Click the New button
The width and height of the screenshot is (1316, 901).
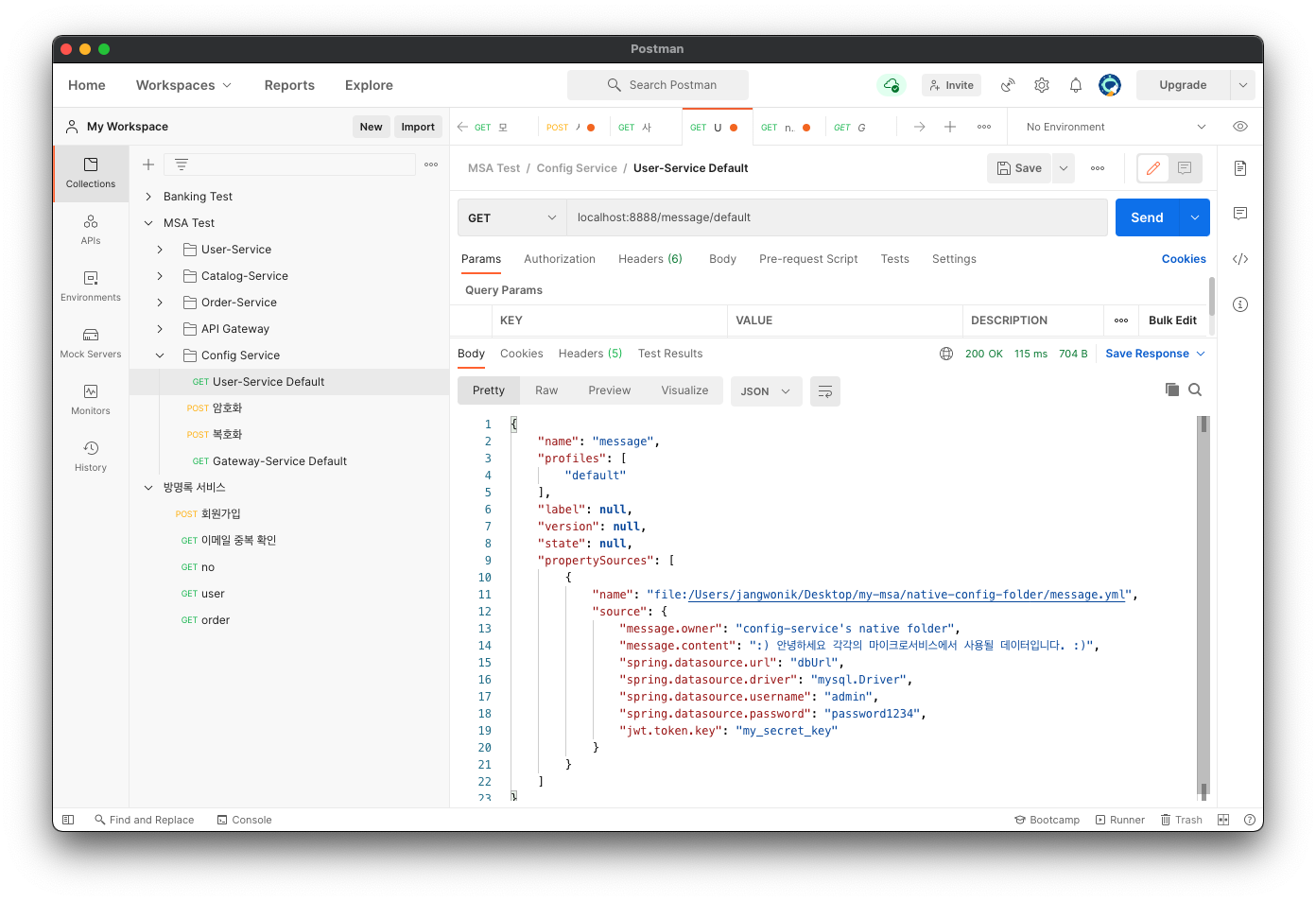[x=371, y=127]
